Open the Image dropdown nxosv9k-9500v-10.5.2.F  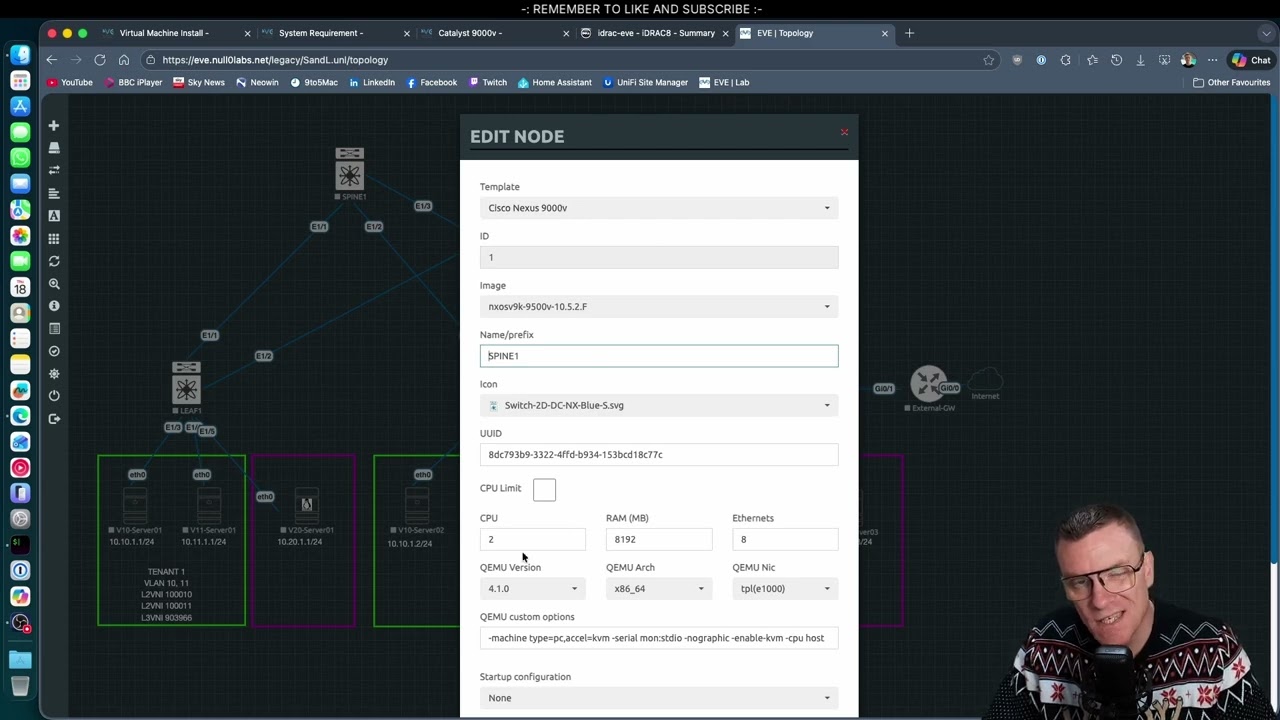click(x=659, y=307)
